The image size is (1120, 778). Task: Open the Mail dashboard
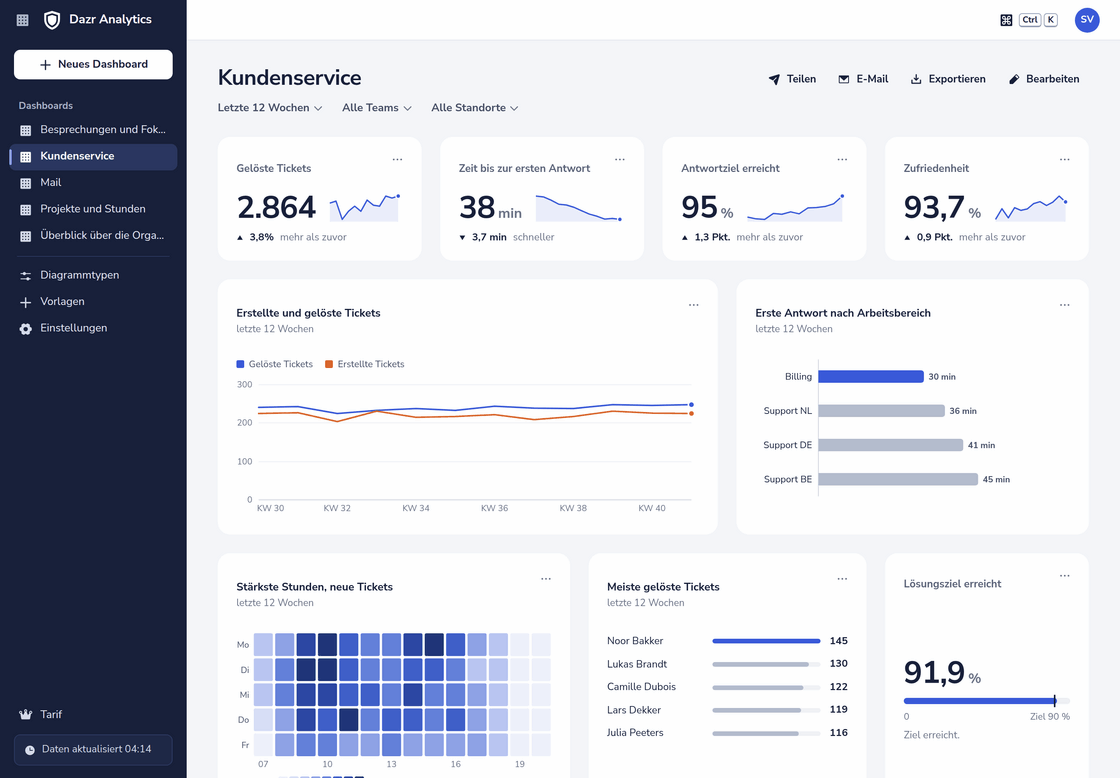pyautogui.click(x=93, y=183)
